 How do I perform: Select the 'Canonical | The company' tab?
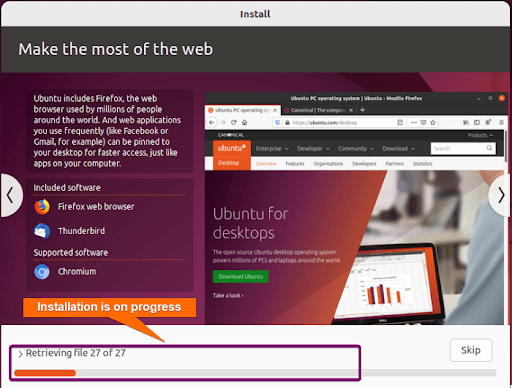319,110
